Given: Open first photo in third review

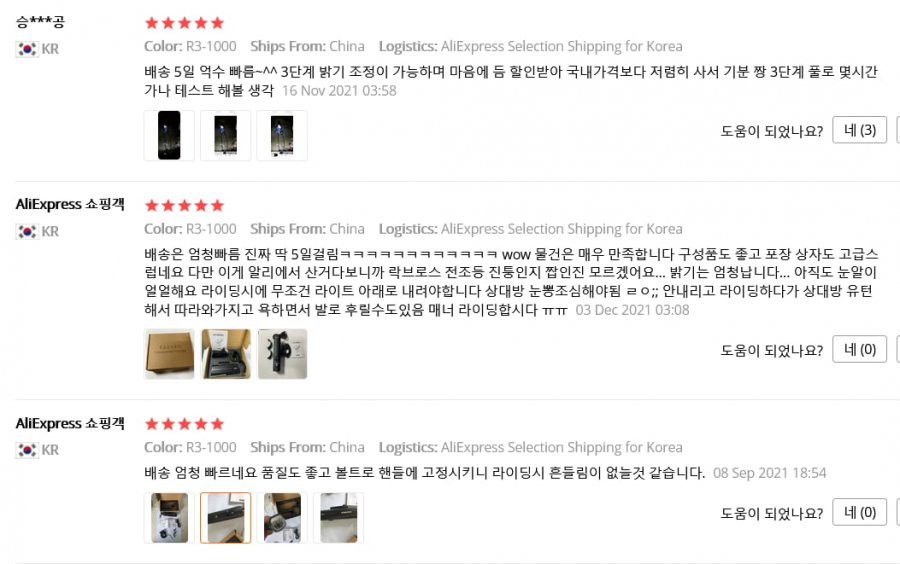Looking at the screenshot, I should [169, 518].
